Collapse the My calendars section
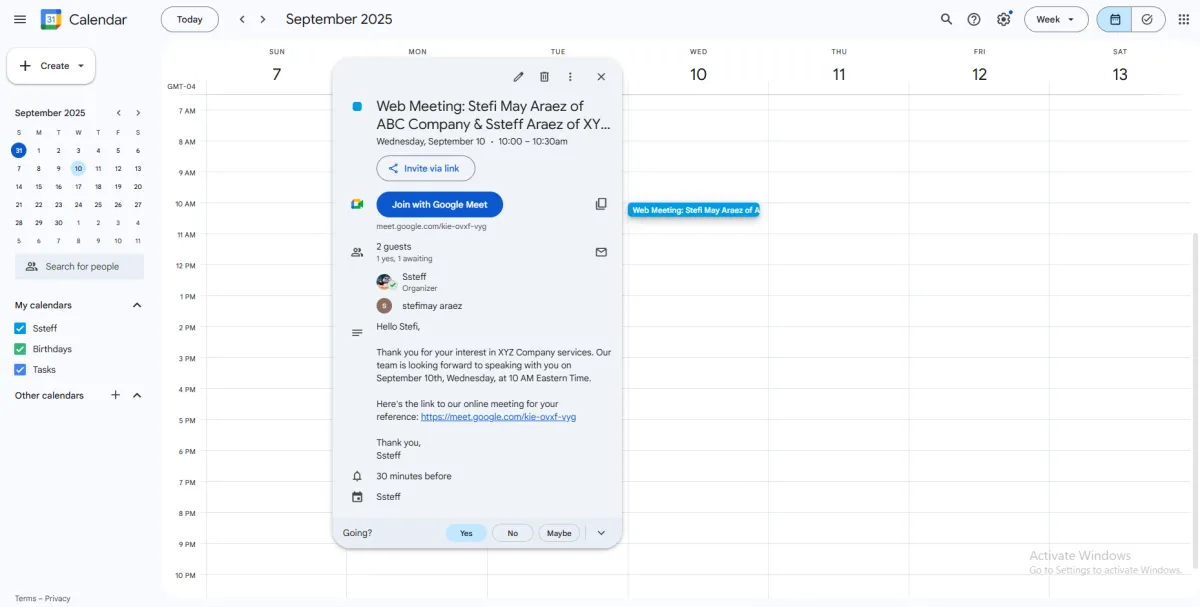1200x607 pixels. (x=137, y=305)
